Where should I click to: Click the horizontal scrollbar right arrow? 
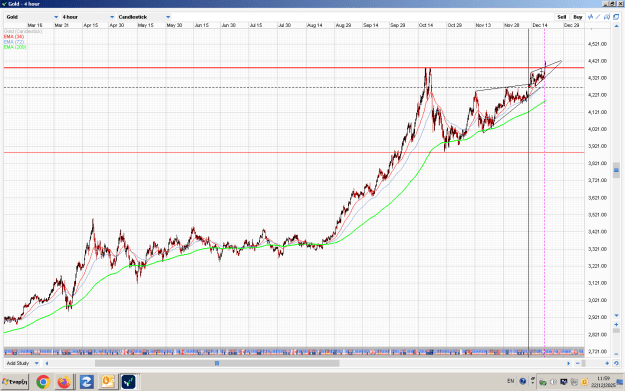568,363
